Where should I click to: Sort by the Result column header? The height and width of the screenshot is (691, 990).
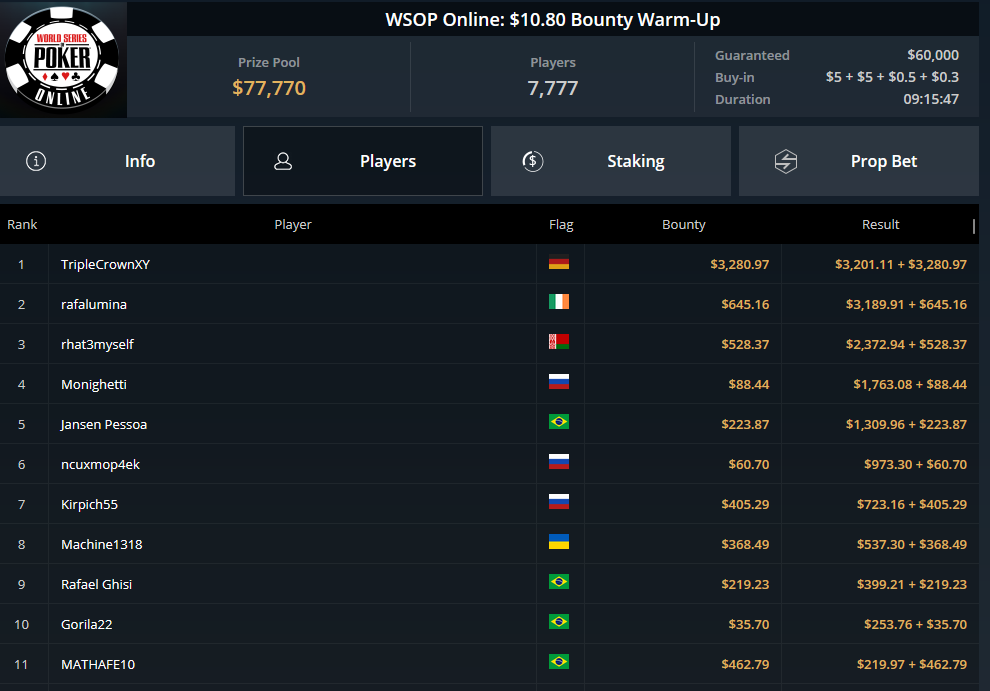[x=881, y=225]
